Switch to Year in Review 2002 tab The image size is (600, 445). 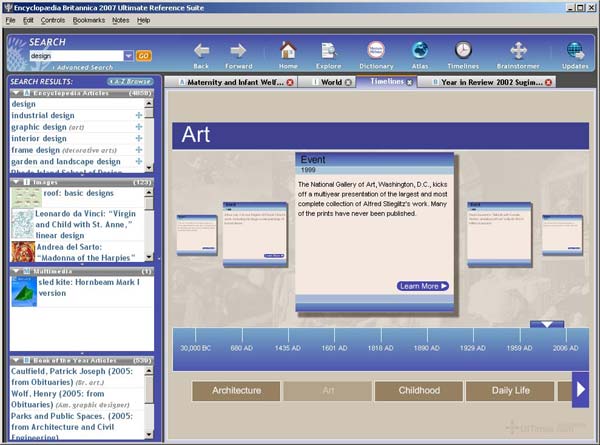[x=487, y=82]
